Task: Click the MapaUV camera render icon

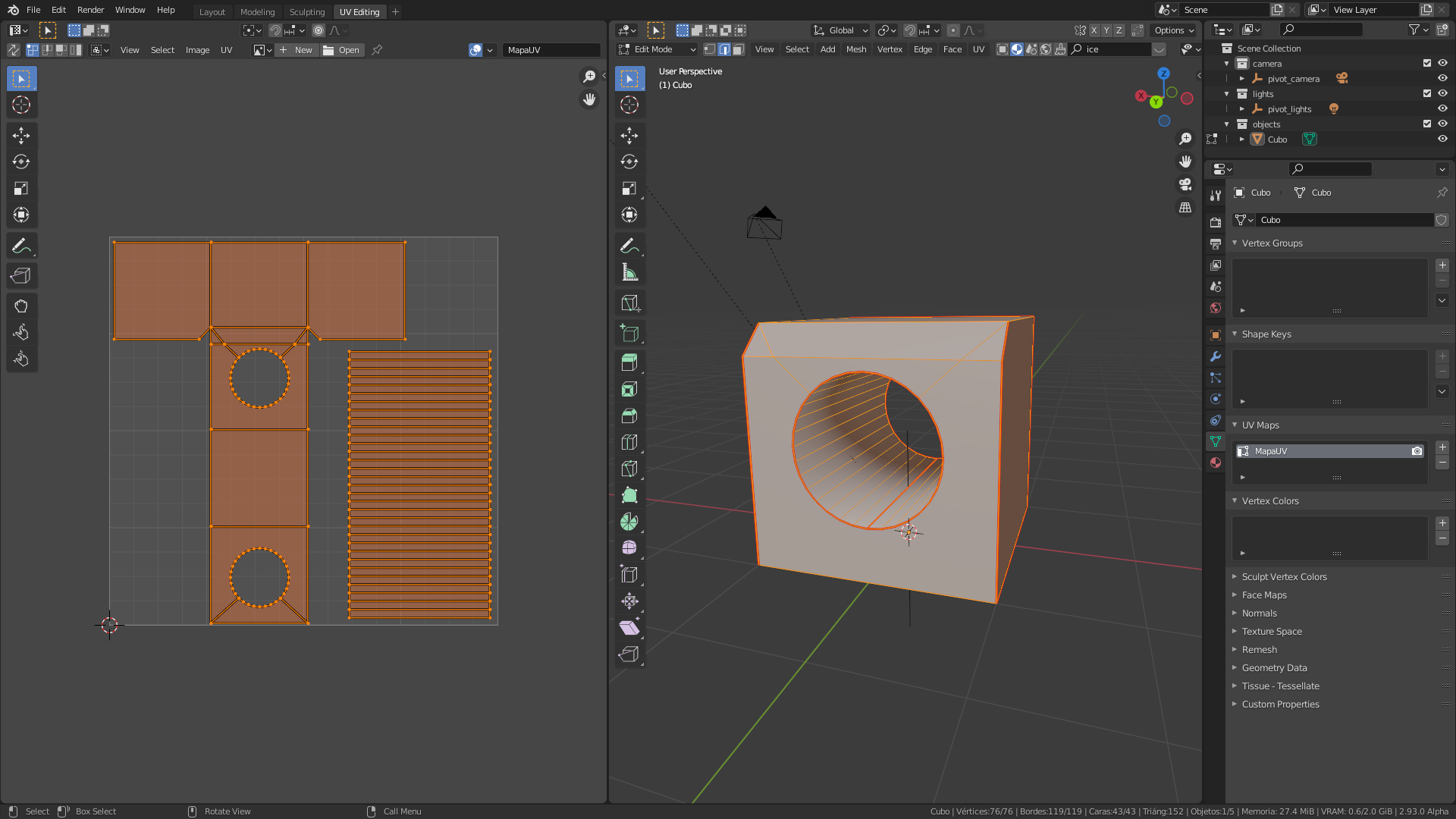Action: (x=1417, y=450)
